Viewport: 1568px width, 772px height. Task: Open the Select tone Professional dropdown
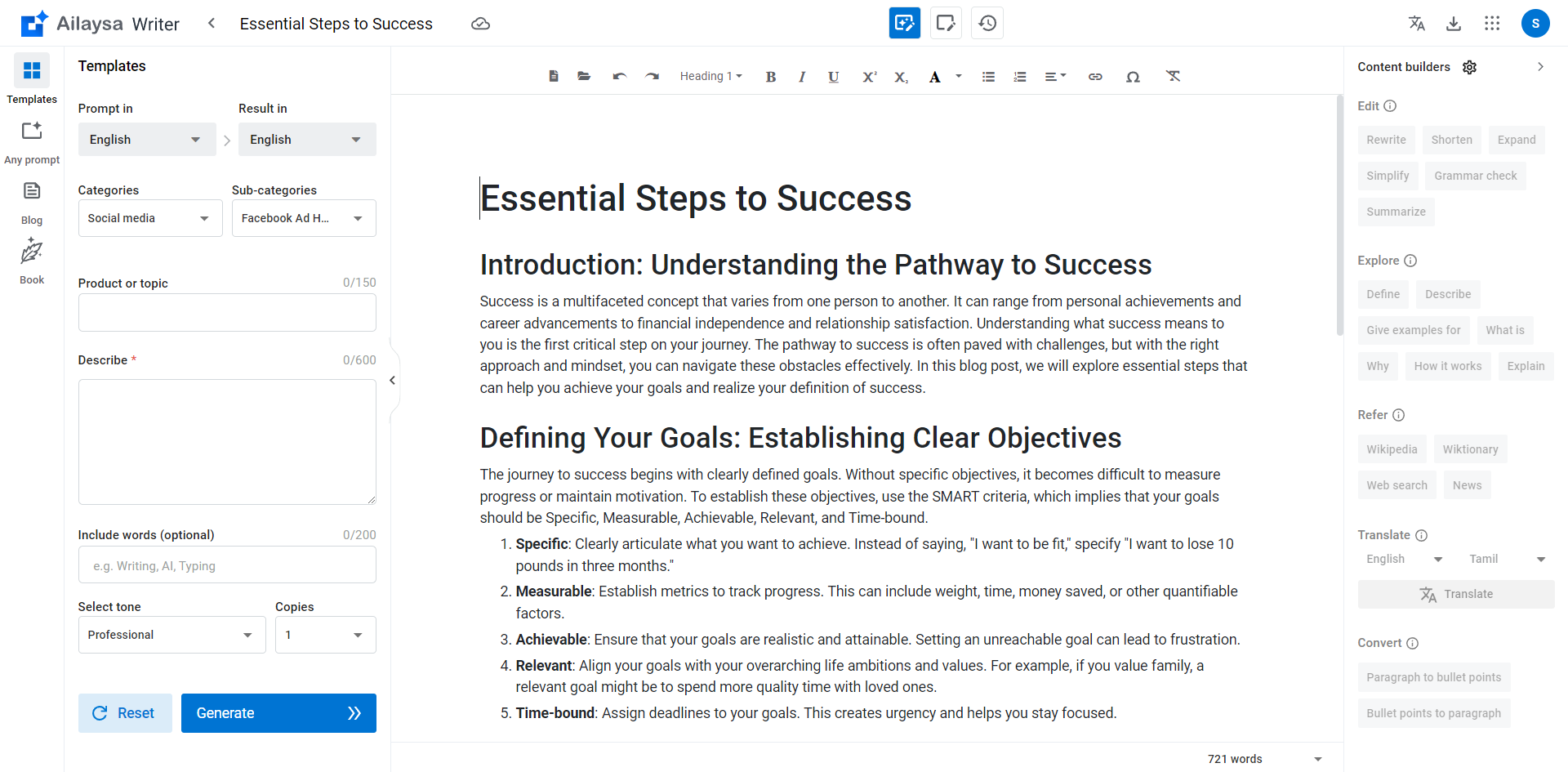pos(172,635)
